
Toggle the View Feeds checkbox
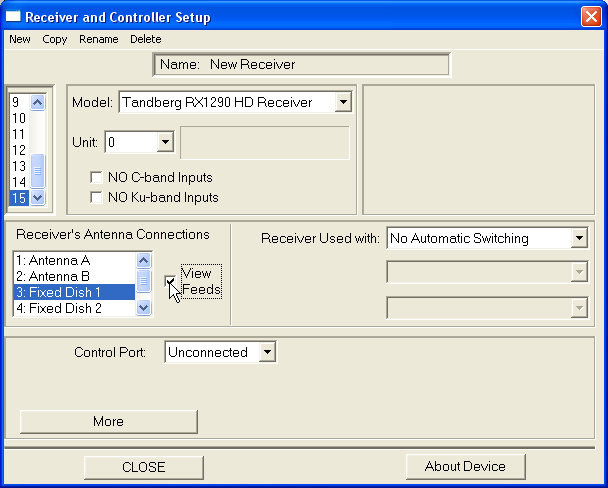coord(170,281)
